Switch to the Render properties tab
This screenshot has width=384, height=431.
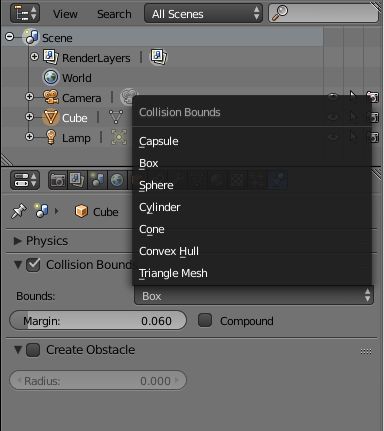(58, 180)
